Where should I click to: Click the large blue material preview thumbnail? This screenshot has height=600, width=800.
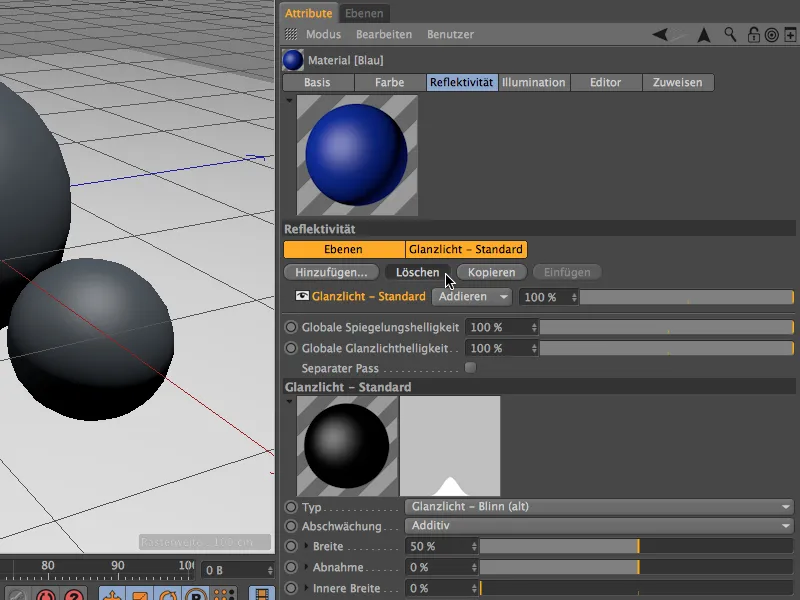[357, 155]
